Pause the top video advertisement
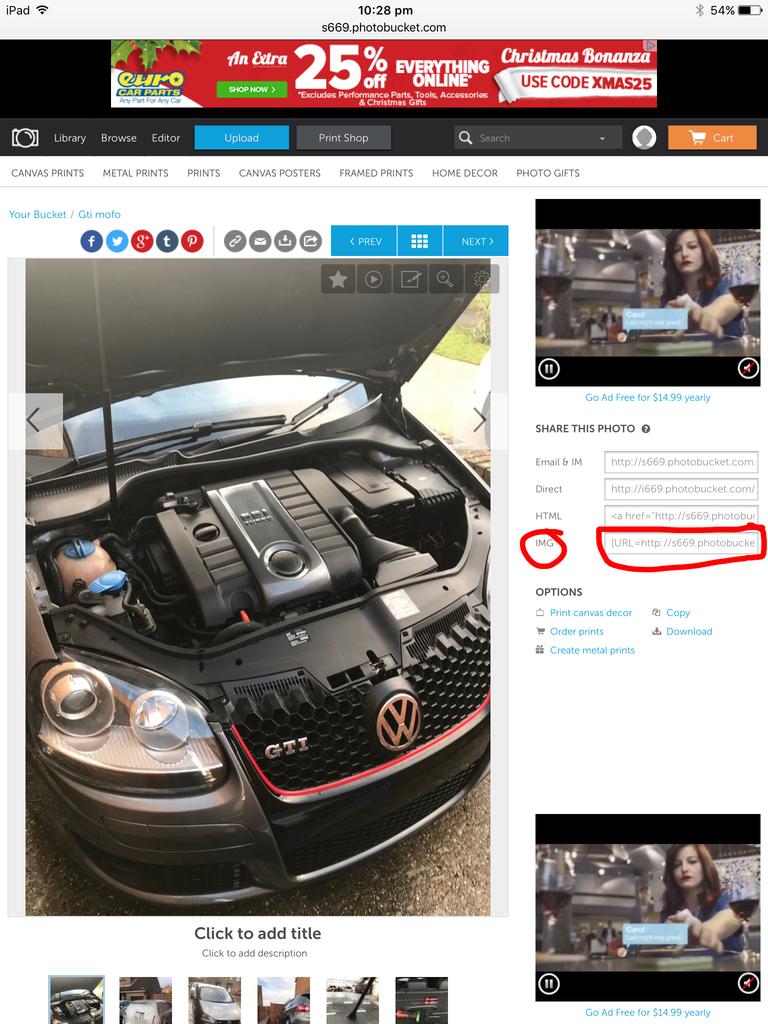The width and height of the screenshot is (768, 1024). point(549,369)
